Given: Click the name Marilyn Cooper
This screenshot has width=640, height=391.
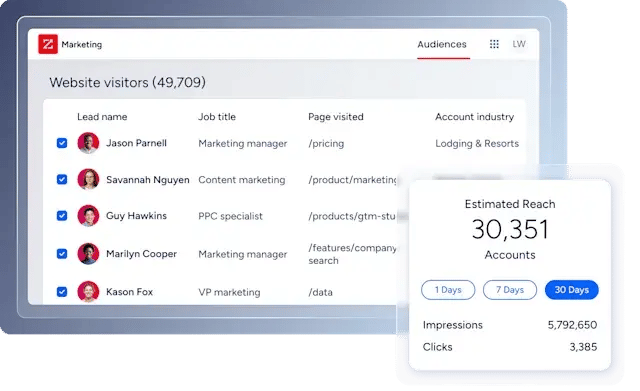Looking at the screenshot, I should (141, 254).
